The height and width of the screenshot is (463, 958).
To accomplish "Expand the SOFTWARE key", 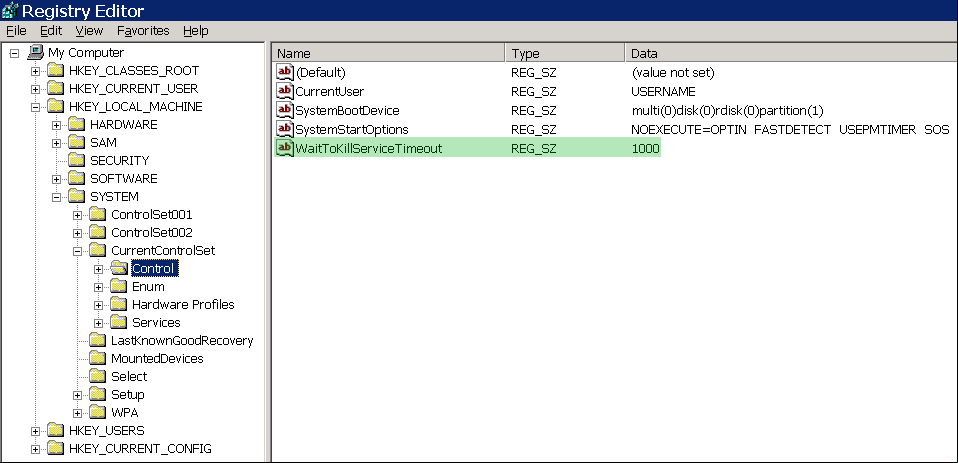I will [56, 179].
